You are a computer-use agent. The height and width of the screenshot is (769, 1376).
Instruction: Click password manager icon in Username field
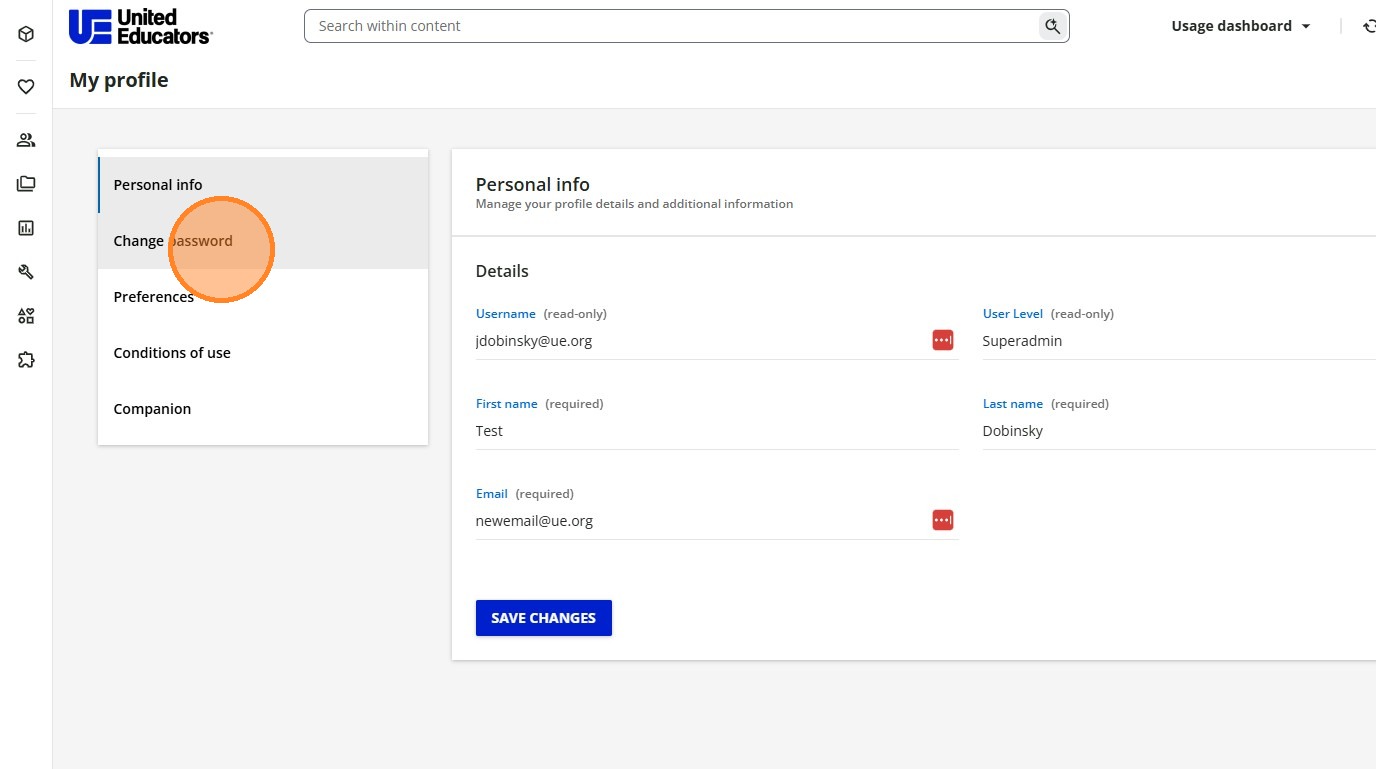click(943, 340)
